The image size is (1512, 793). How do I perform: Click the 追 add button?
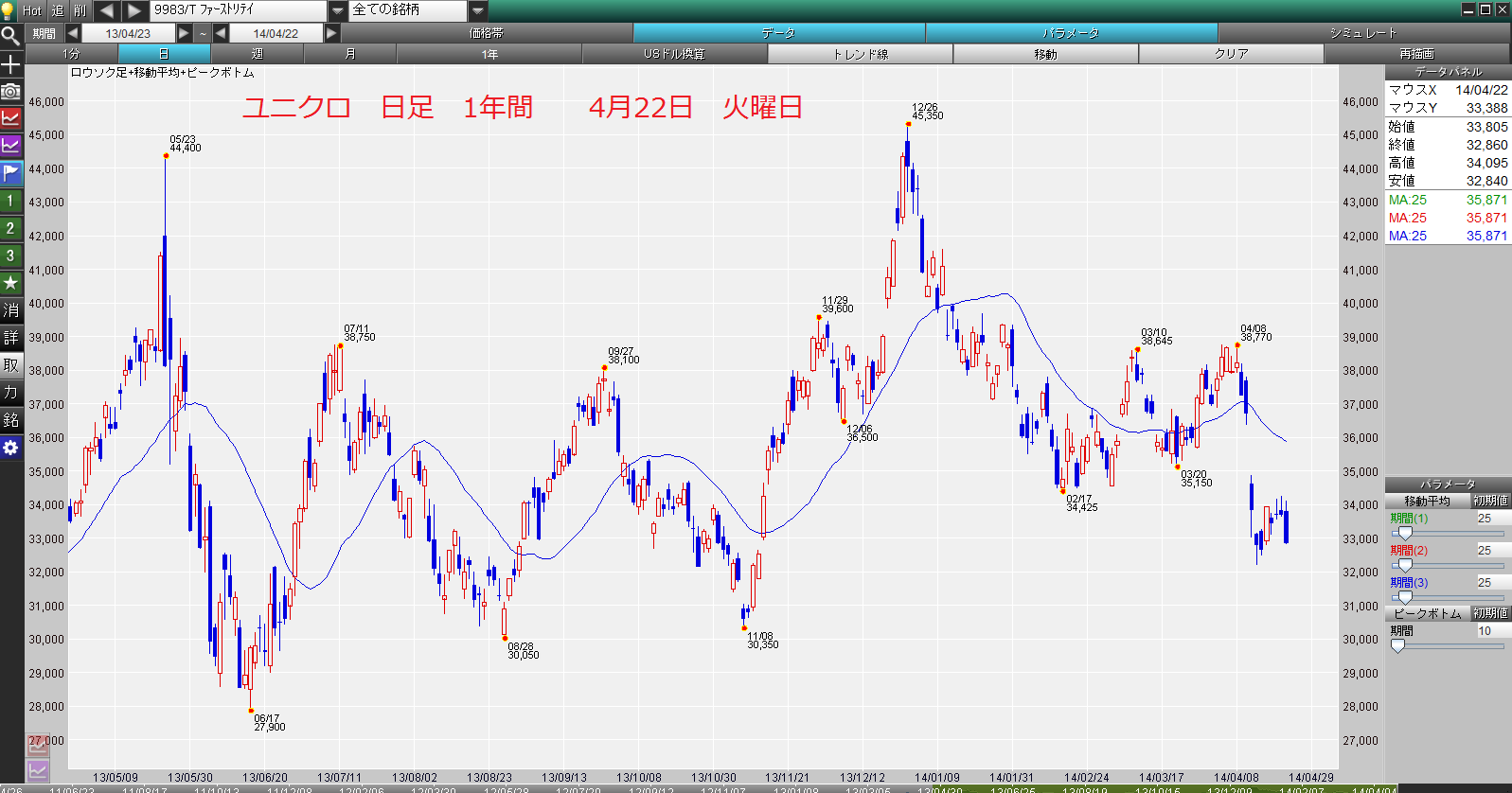pos(58,10)
